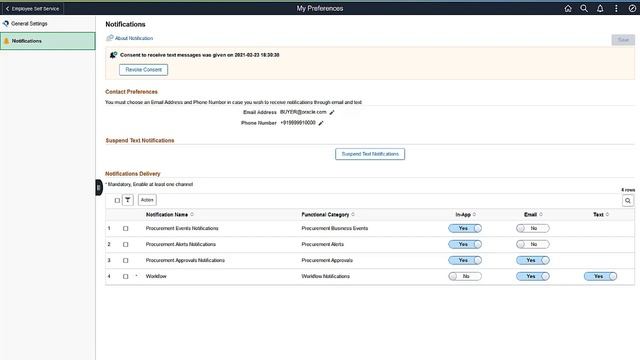Image resolution: width=640 pixels, height=360 pixels.
Task: Toggle Email for Procurement Approvals Notifications
Action: pyautogui.click(x=533, y=260)
